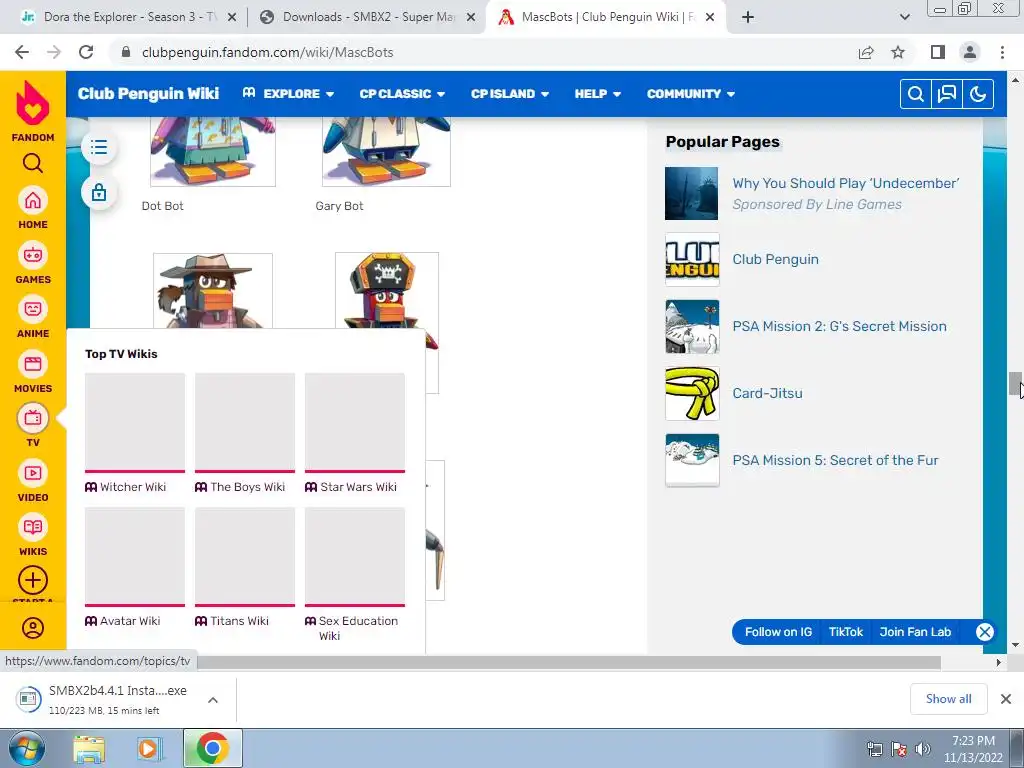Expand the CP Classic menu
Image resolution: width=1024 pixels, height=768 pixels.
[402, 94]
